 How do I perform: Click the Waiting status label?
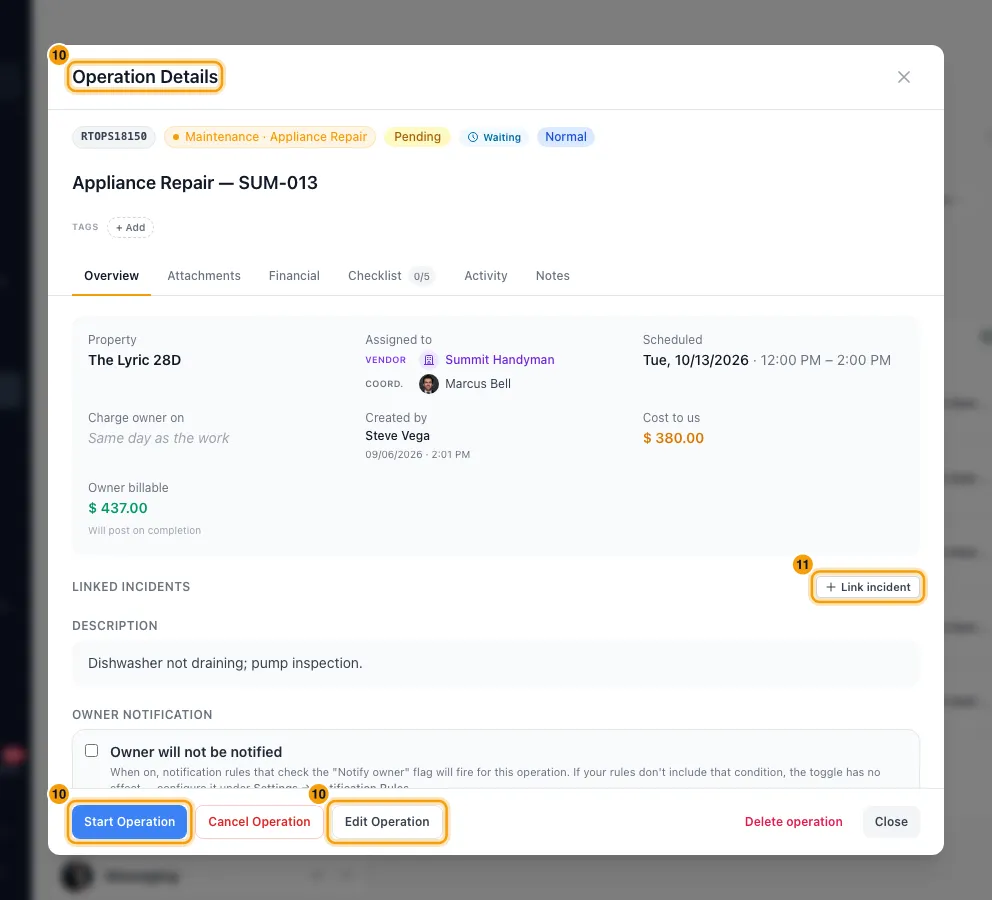pyautogui.click(x=502, y=137)
